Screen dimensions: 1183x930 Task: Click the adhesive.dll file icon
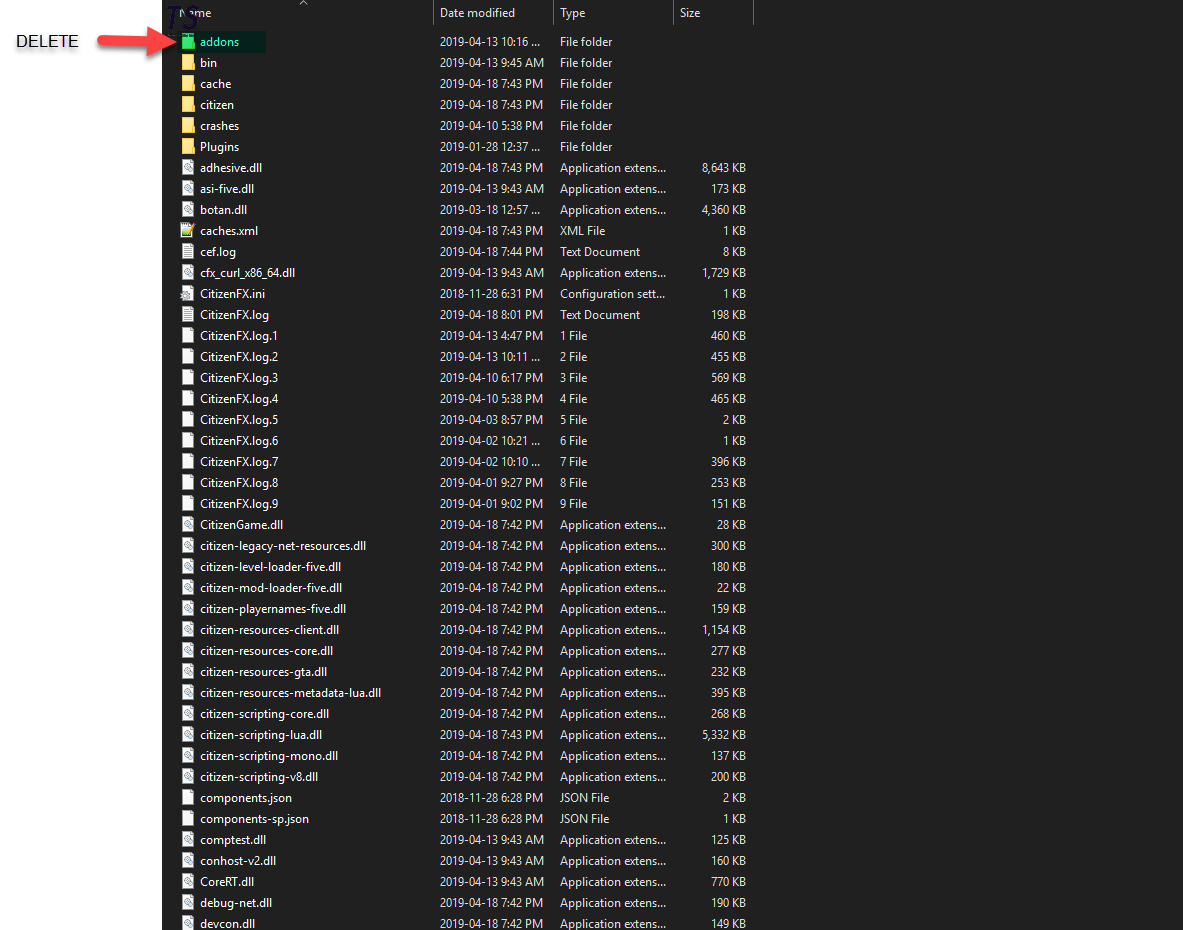[188, 167]
